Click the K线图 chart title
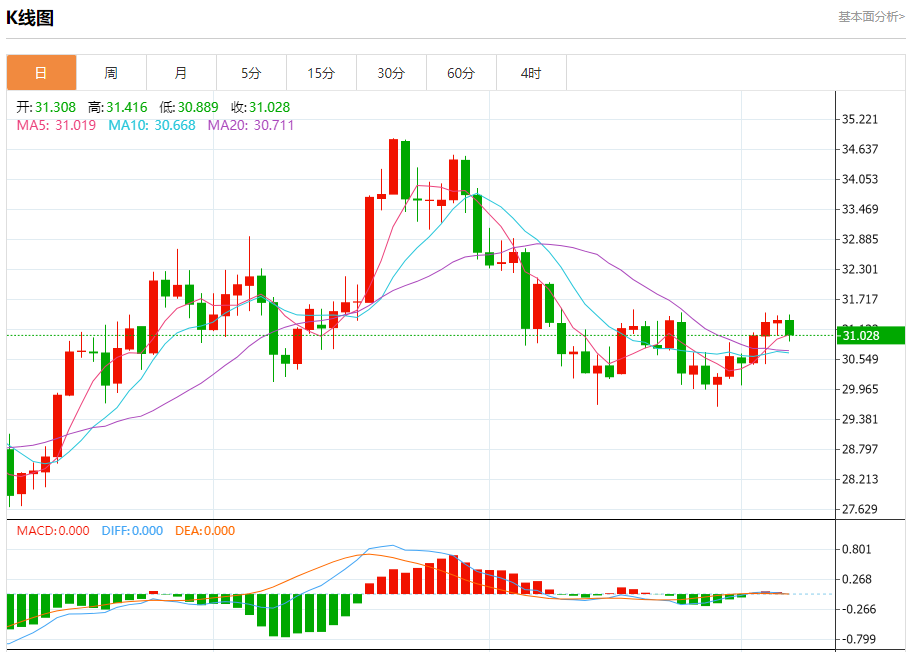The height and width of the screenshot is (652, 913). pos(30,18)
